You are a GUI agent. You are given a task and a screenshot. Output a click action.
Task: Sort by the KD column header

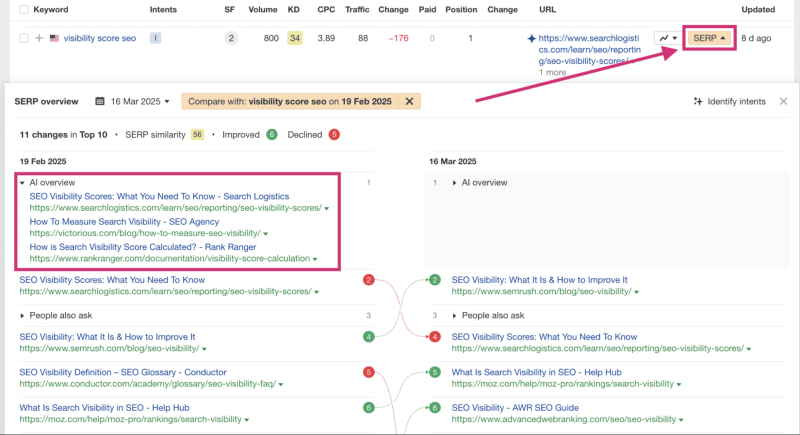click(x=294, y=9)
